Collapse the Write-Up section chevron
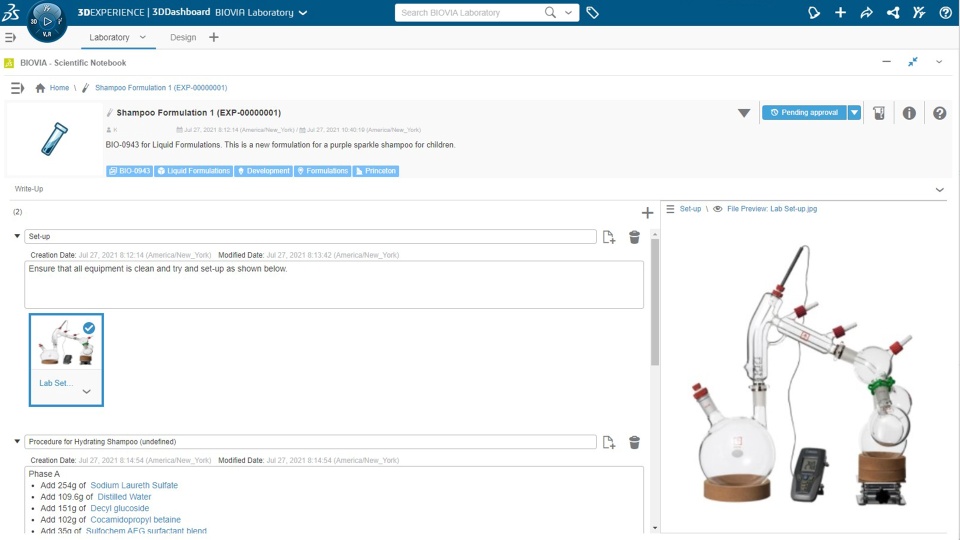The image size is (960, 540). pos(940,190)
